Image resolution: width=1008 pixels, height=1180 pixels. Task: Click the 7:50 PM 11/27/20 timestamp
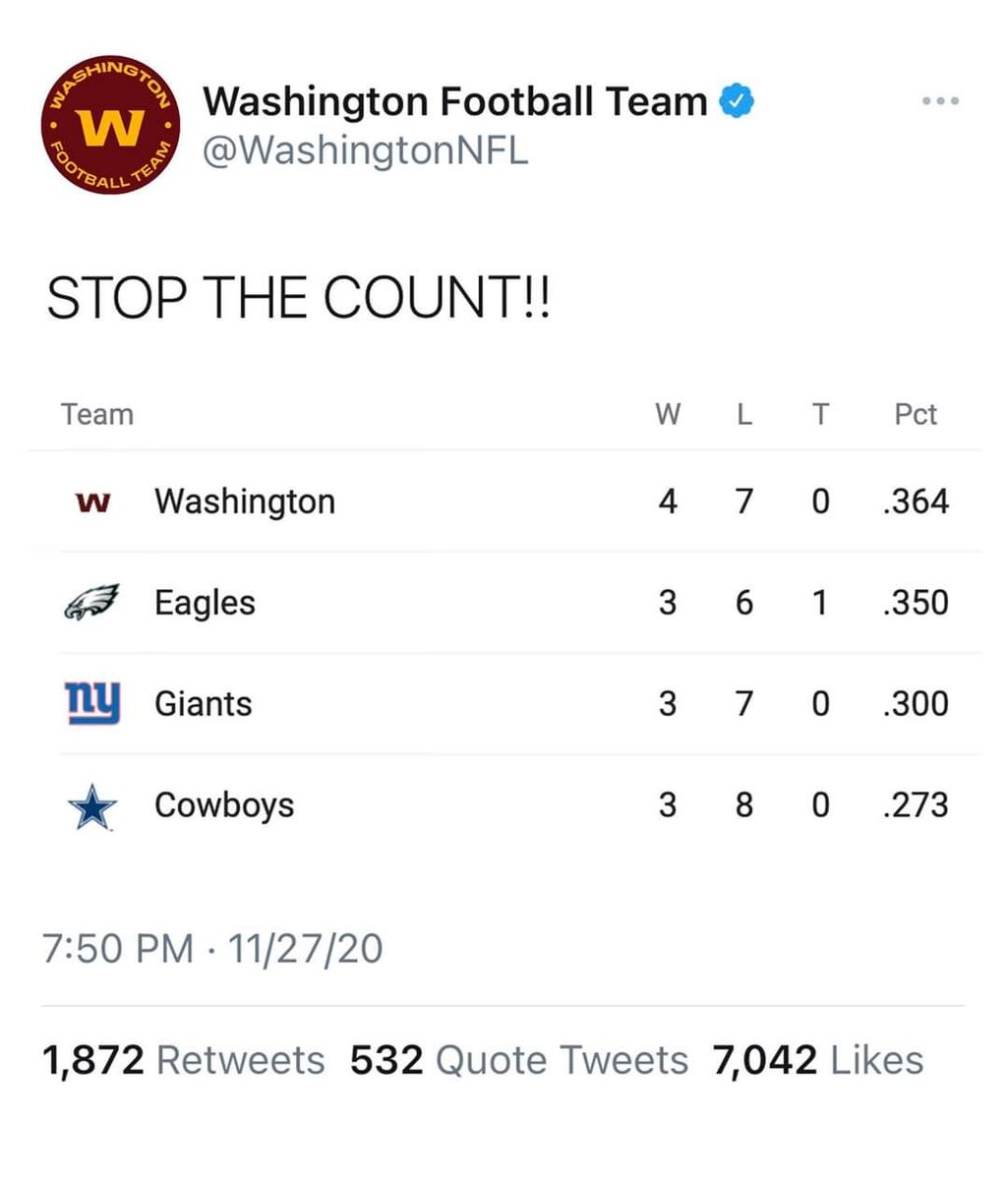(x=212, y=949)
